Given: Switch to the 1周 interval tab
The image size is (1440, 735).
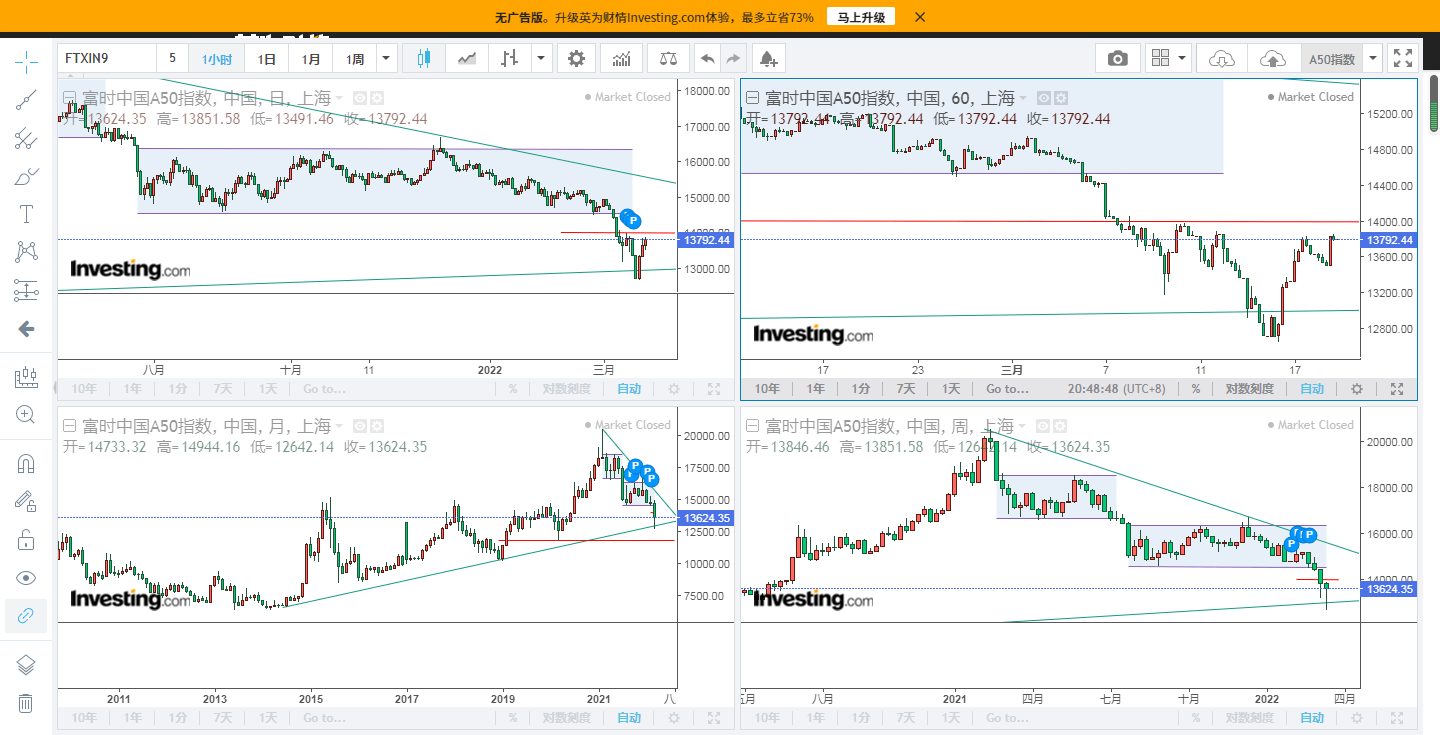Looking at the screenshot, I should [355, 59].
